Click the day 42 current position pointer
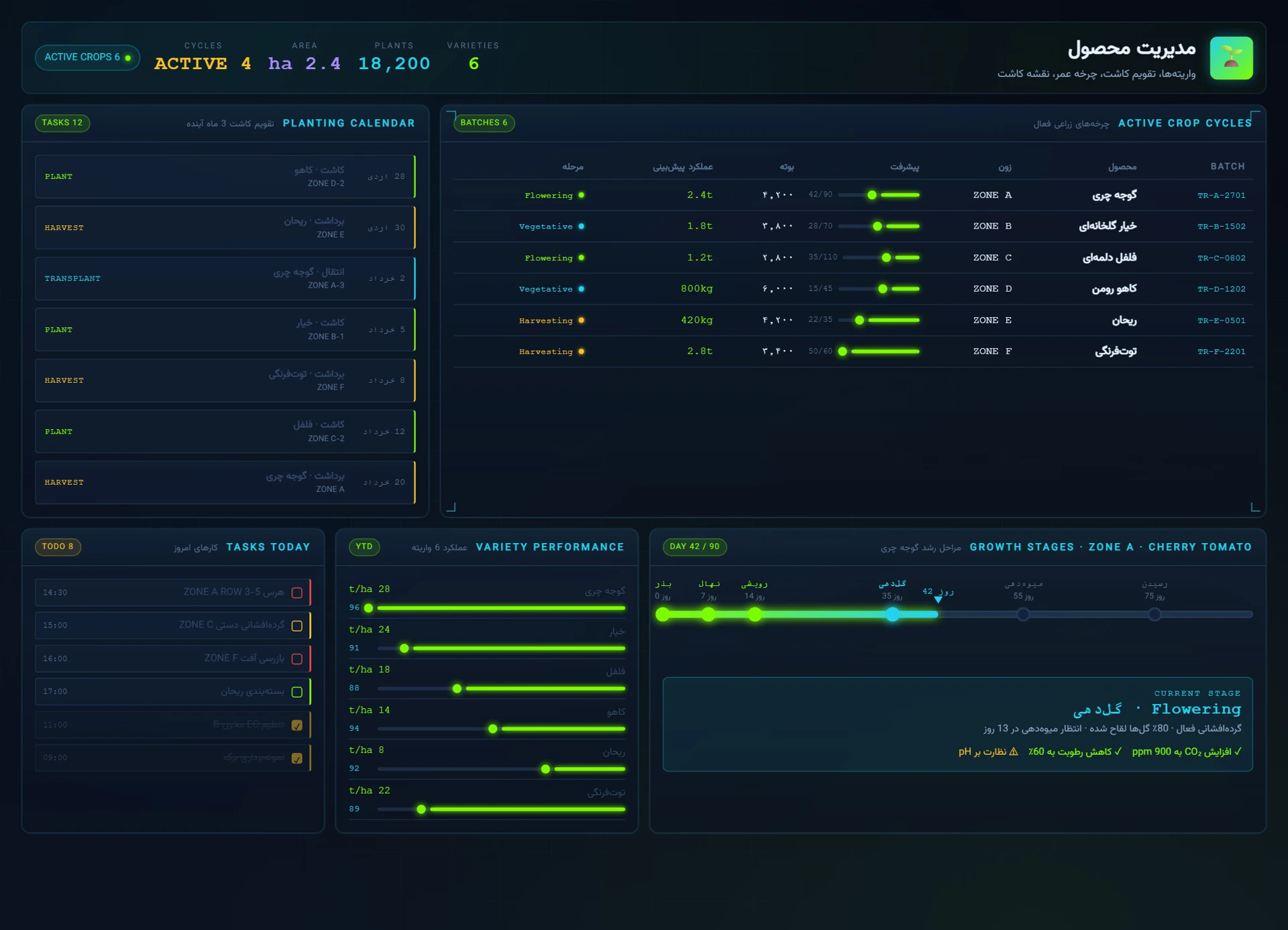The width and height of the screenshot is (1288, 930). click(938, 600)
